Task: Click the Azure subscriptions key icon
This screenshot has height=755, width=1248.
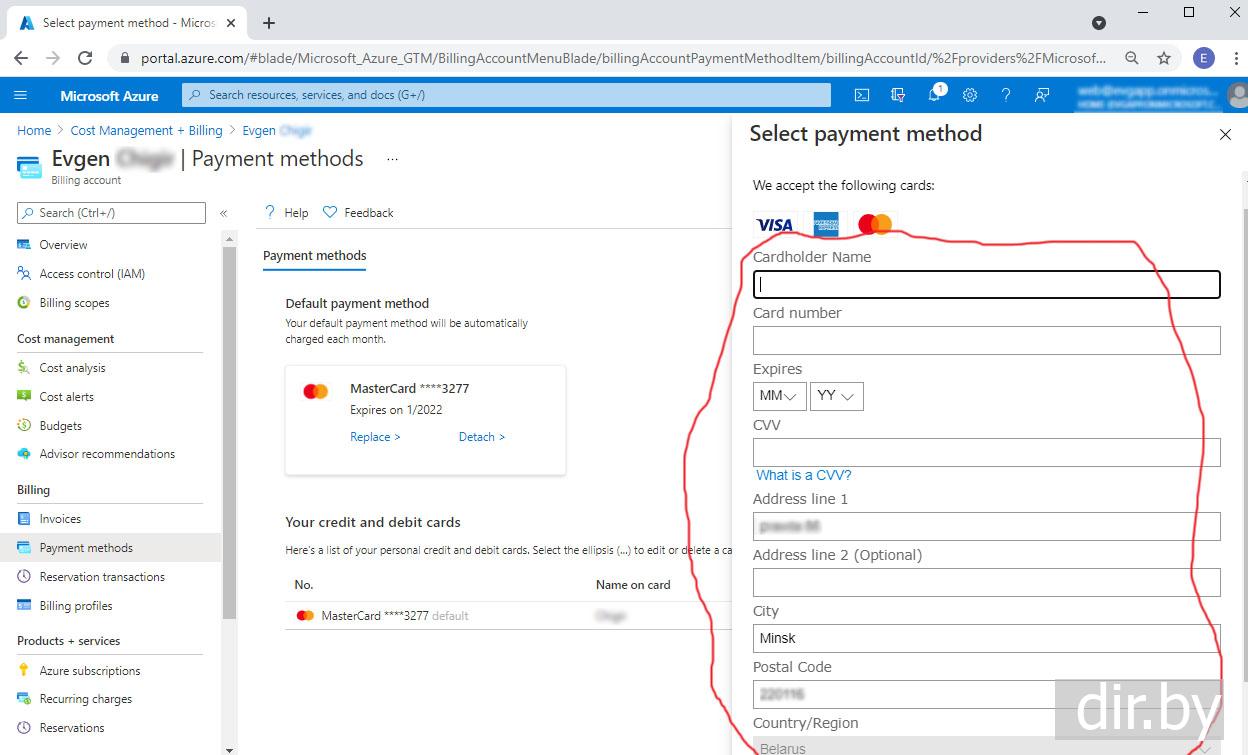Action: 24,671
